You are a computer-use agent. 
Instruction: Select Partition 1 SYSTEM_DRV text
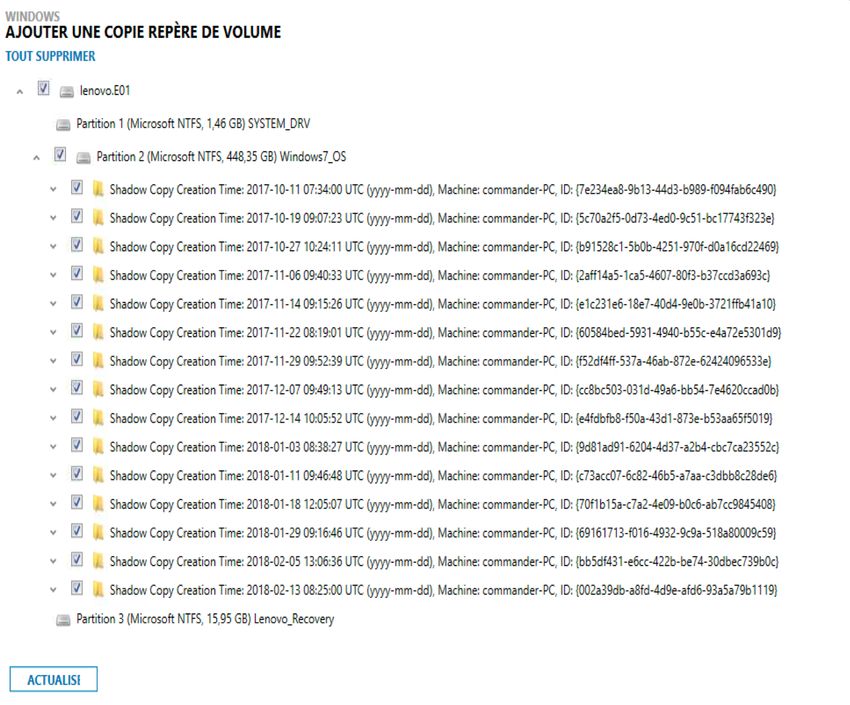(x=193, y=124)
